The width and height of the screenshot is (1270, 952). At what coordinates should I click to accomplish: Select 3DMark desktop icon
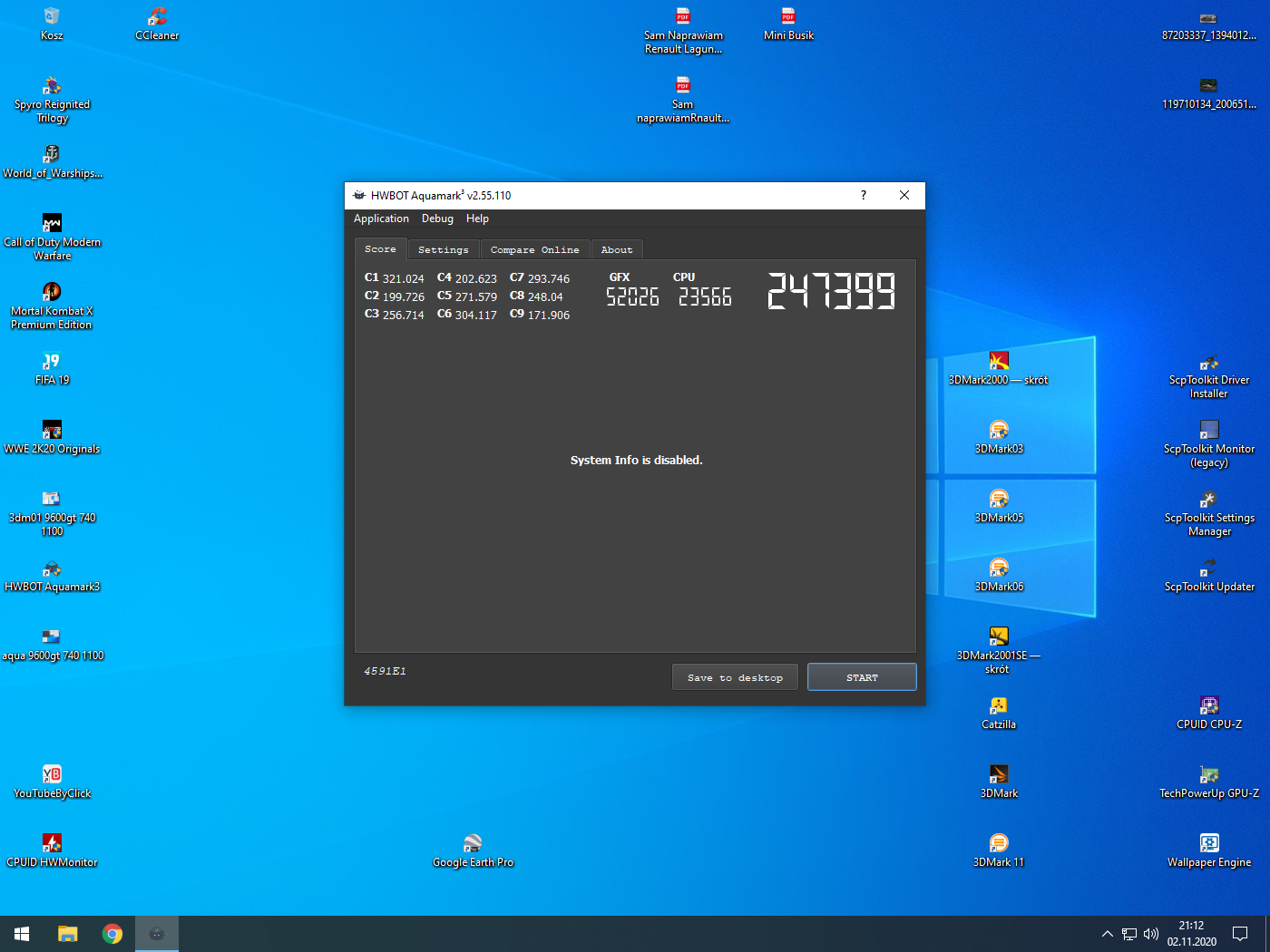pyautogui.click(x=999, y=782)
